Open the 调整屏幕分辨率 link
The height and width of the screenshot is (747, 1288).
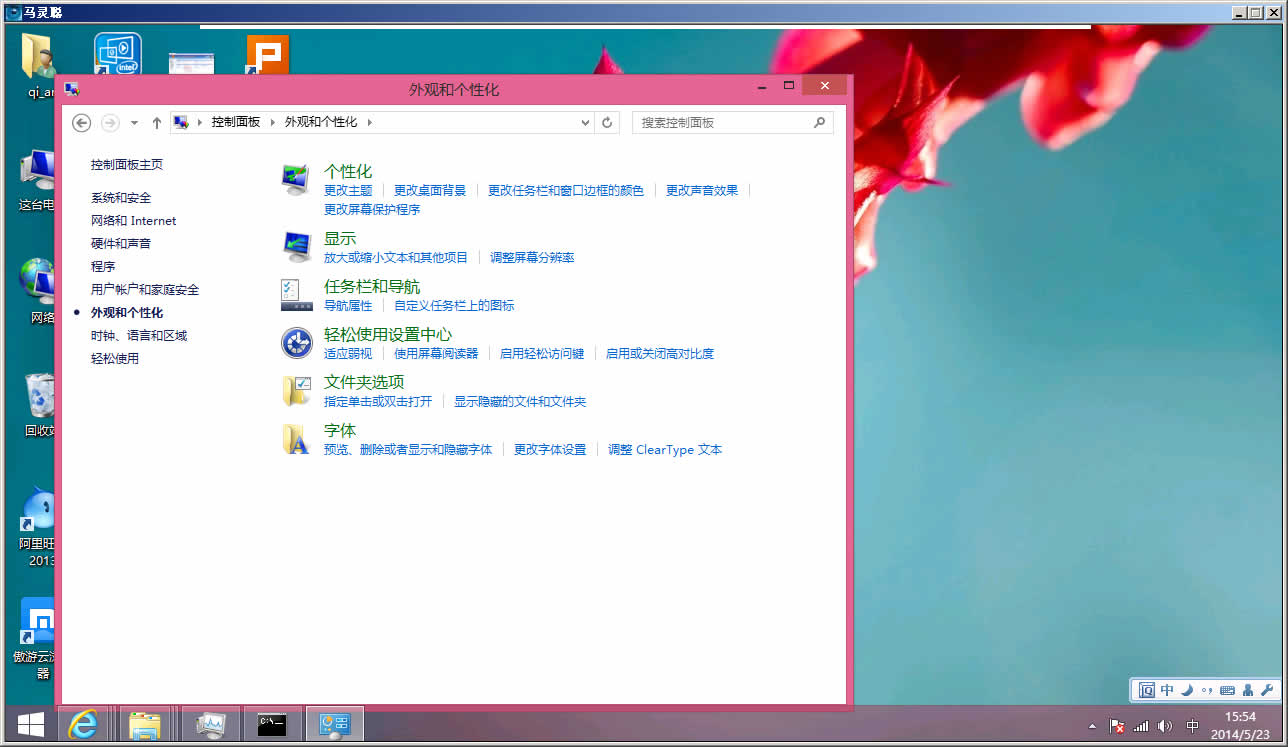(x=532, y=257)
